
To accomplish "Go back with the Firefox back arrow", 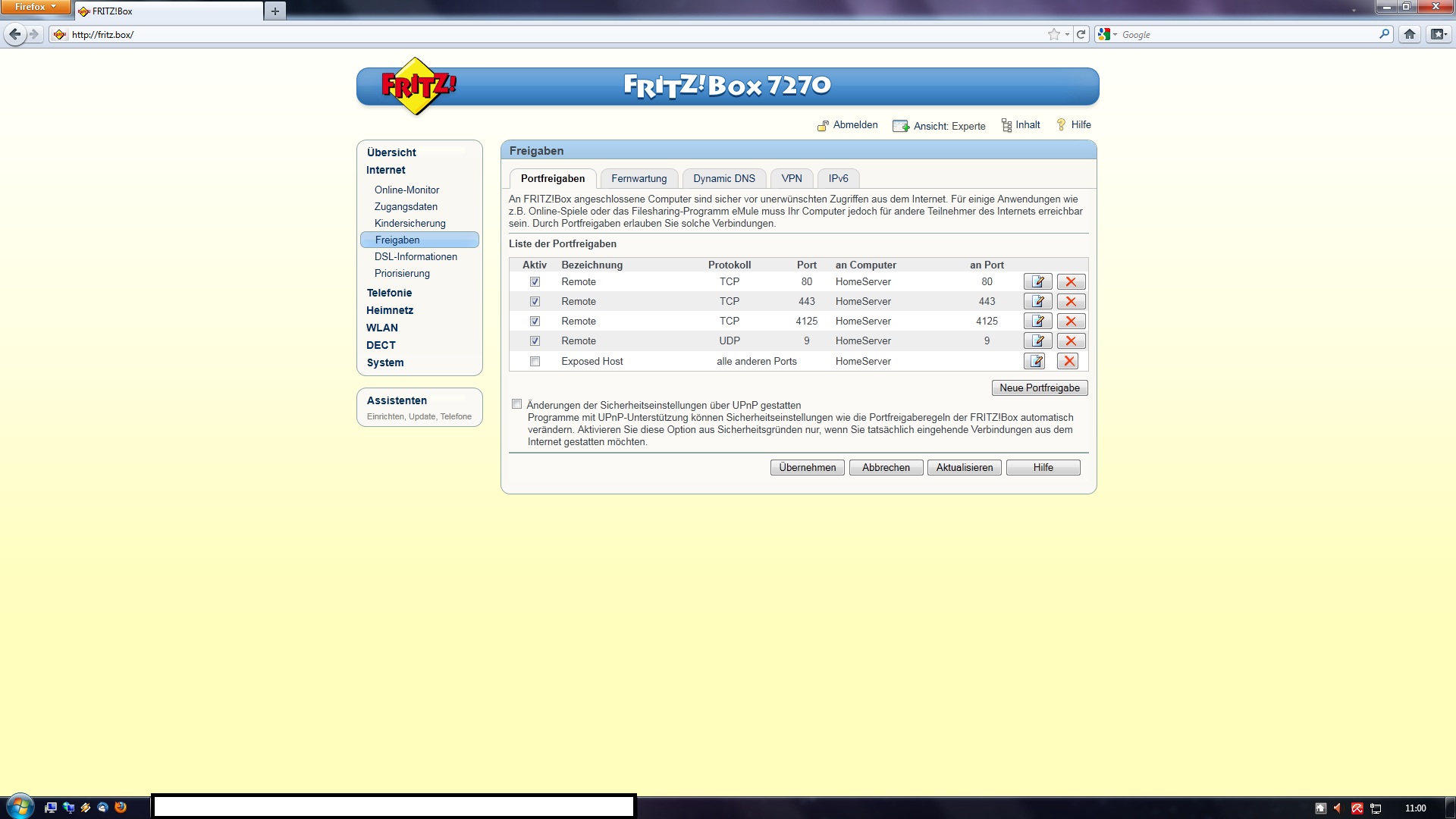I will click(x=14, y=34).
